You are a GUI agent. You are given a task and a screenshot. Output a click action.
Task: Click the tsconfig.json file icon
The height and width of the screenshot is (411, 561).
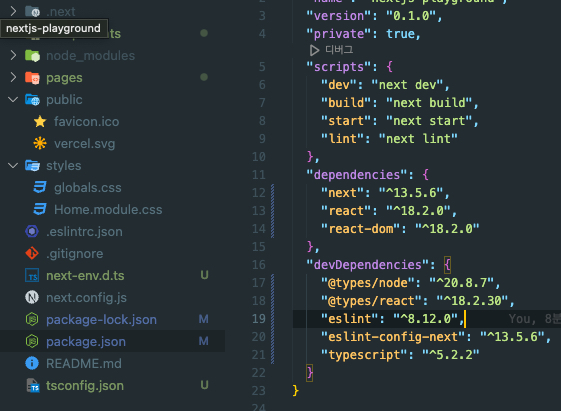[x=33, y=386]
